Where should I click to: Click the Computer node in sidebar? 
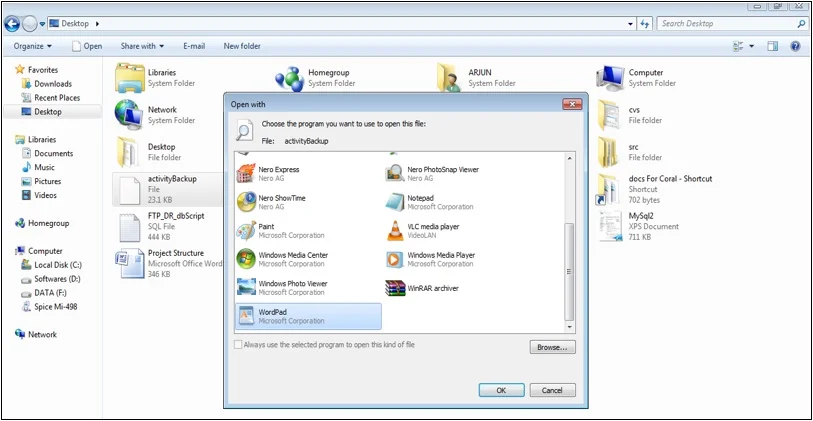[39, 251]
